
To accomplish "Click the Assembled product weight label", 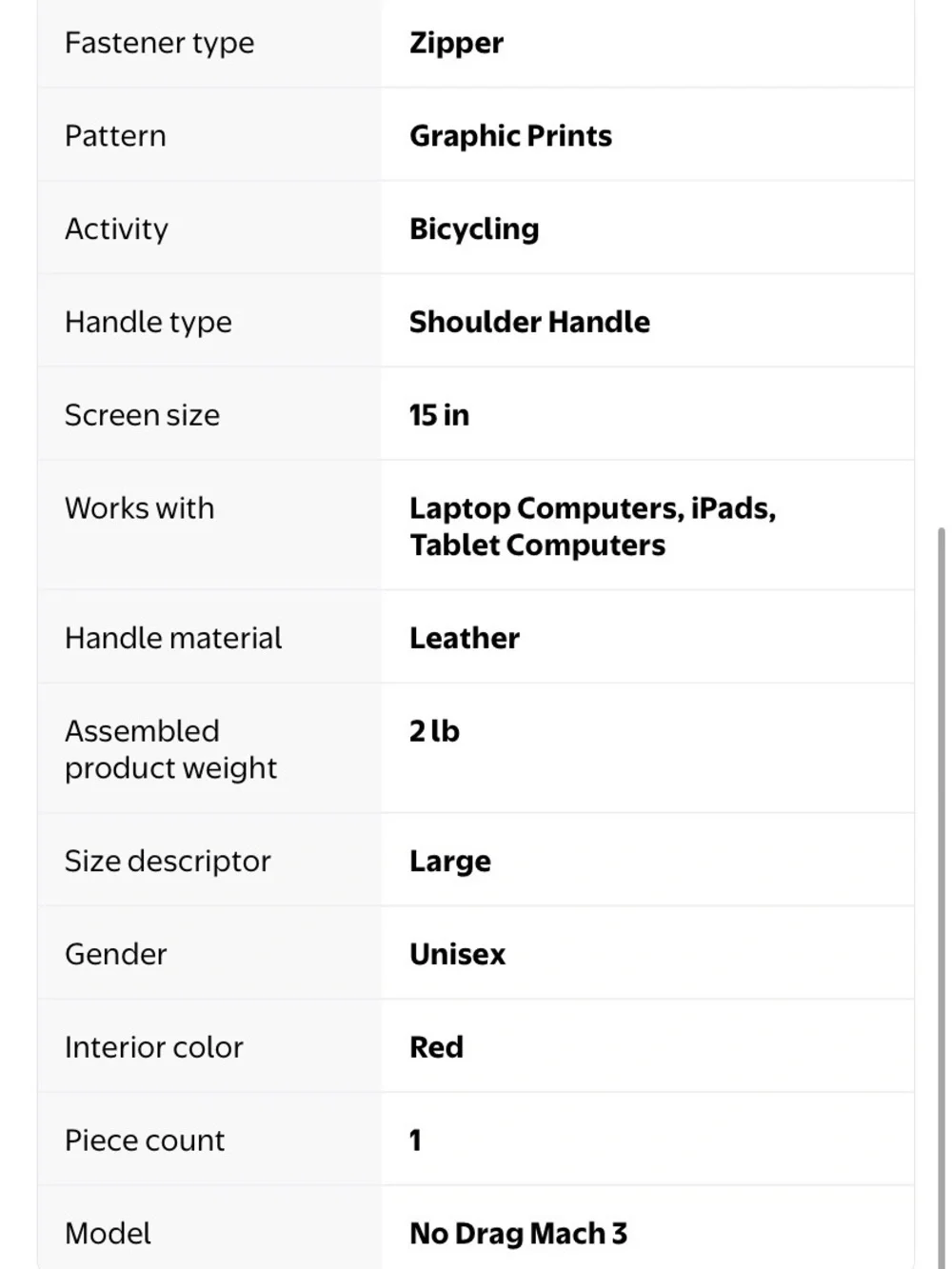I will point(170,749).
